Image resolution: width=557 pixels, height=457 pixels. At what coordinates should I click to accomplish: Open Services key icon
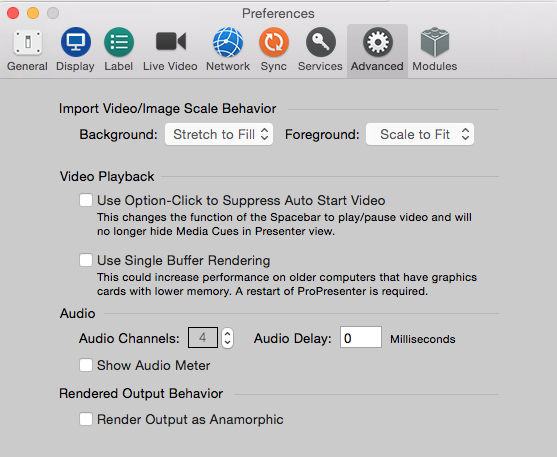pos(320,42)
